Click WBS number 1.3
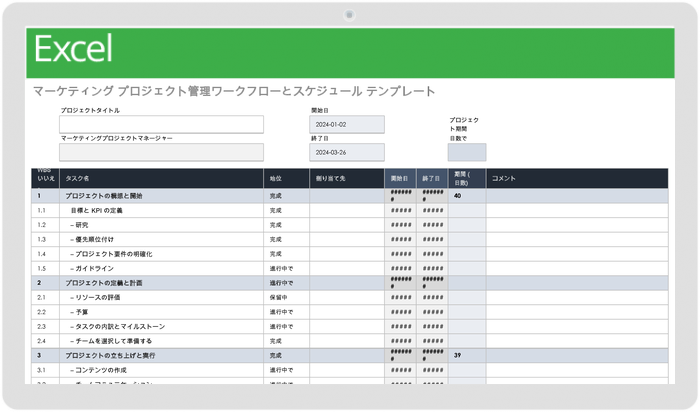The width and height of the screenshot is (700, 412). (42, 239)
